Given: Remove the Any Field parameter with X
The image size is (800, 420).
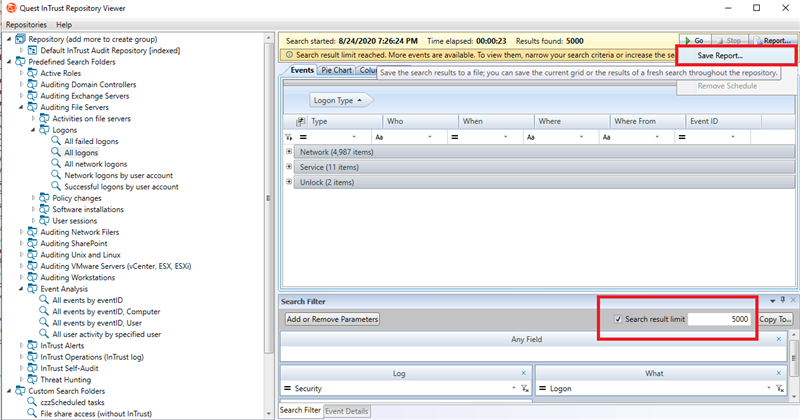Looking at the screenshot, I should (x=779, y=339).
